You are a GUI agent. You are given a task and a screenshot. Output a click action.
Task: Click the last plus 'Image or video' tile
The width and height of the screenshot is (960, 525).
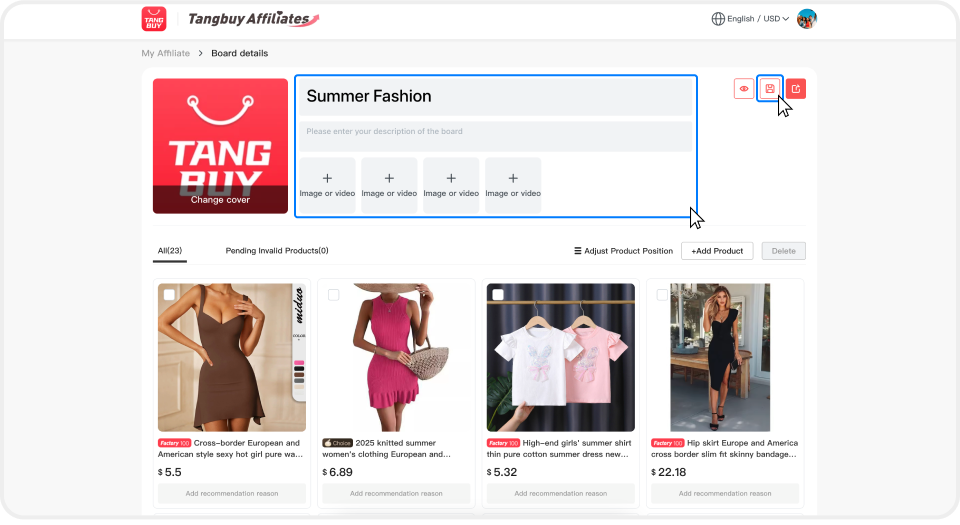click(x=513, y=184)
